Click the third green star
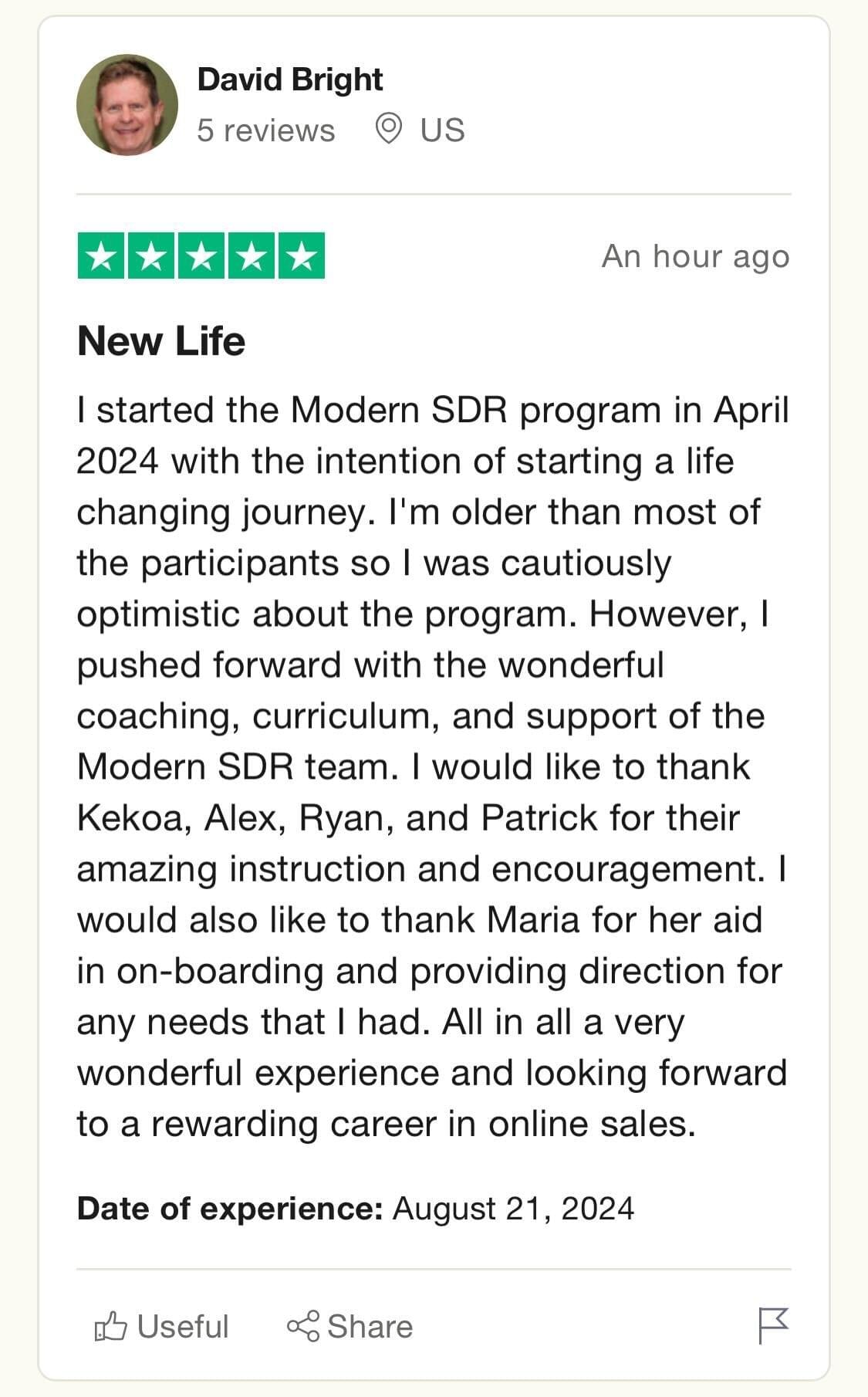 coord(201,255)
